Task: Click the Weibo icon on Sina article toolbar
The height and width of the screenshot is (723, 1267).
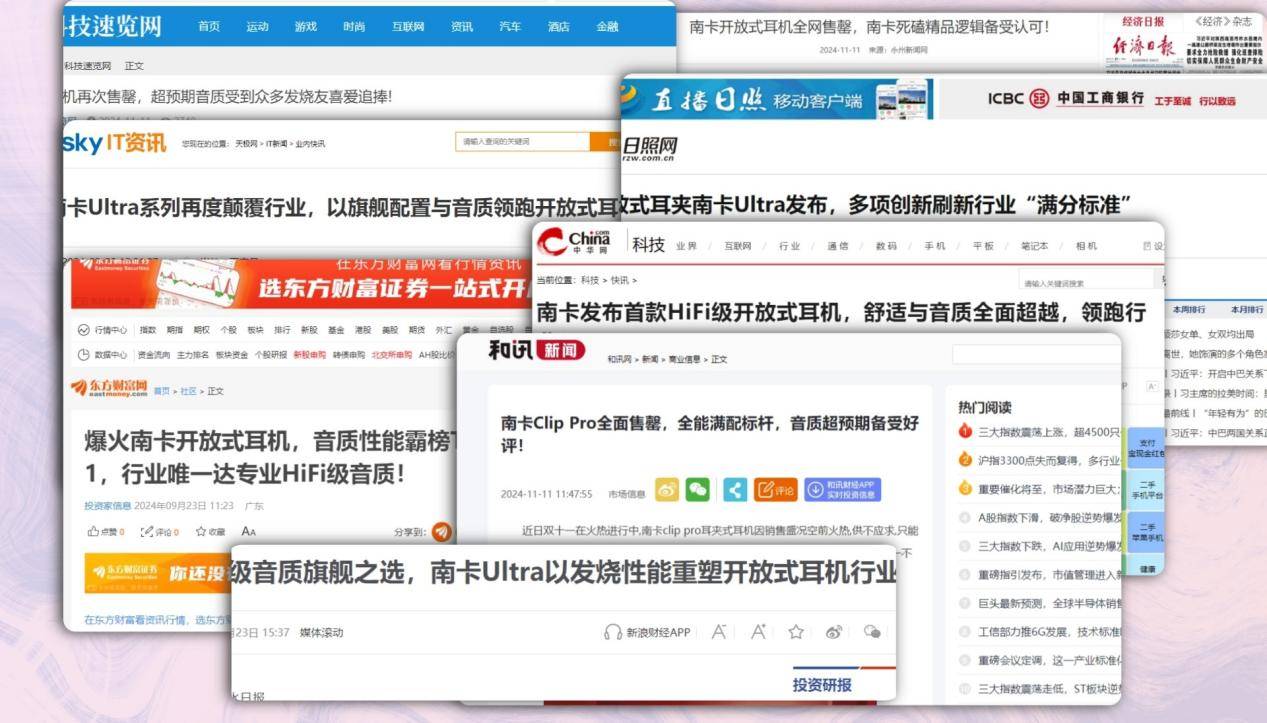Action: coord(834,632)
